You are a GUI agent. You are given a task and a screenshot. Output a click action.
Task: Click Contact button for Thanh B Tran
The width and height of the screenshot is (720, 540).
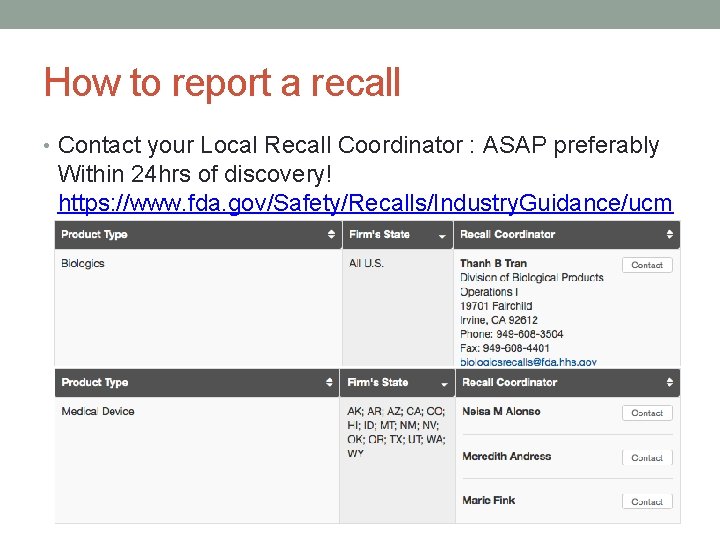[x=647, y=265]
